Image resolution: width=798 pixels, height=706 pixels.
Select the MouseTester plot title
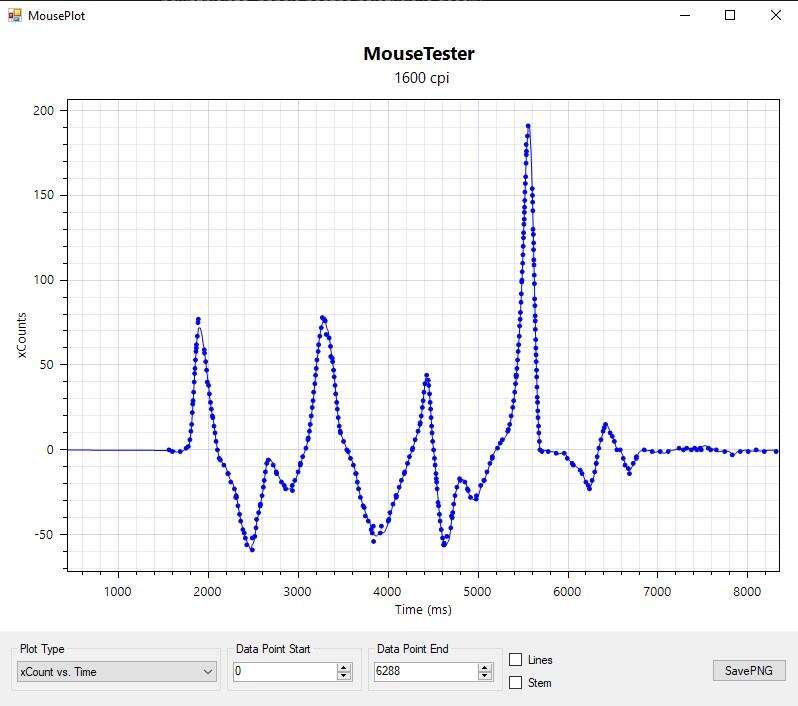(x=418, y=54)
